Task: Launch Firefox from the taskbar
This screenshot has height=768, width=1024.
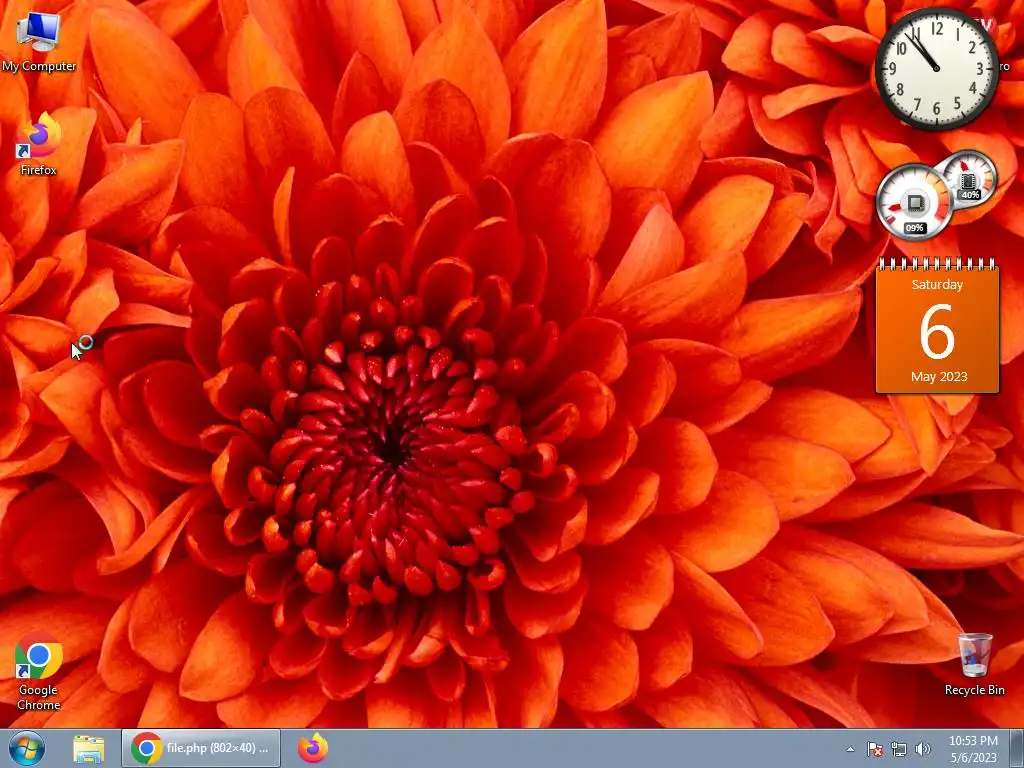Action: coord(313,748)
